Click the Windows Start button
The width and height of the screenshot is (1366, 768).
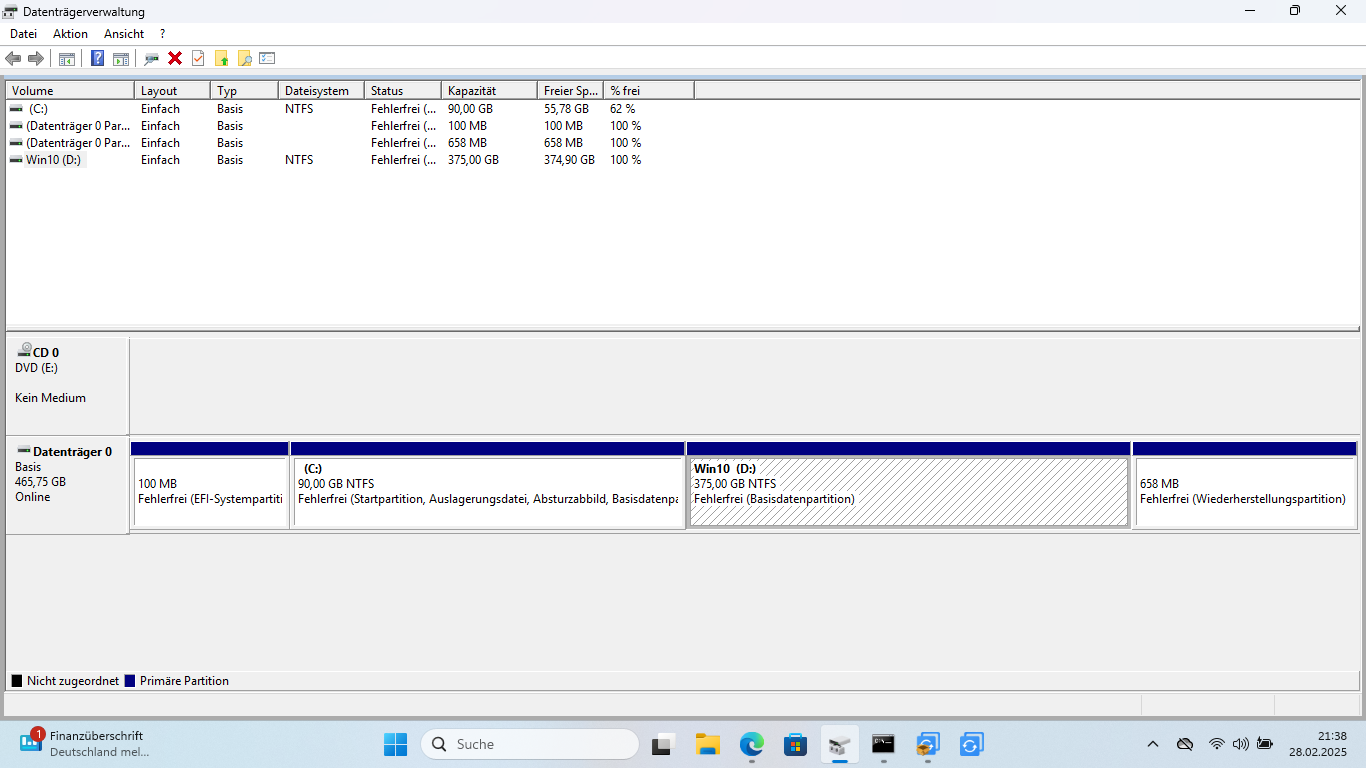pos(395,744)
